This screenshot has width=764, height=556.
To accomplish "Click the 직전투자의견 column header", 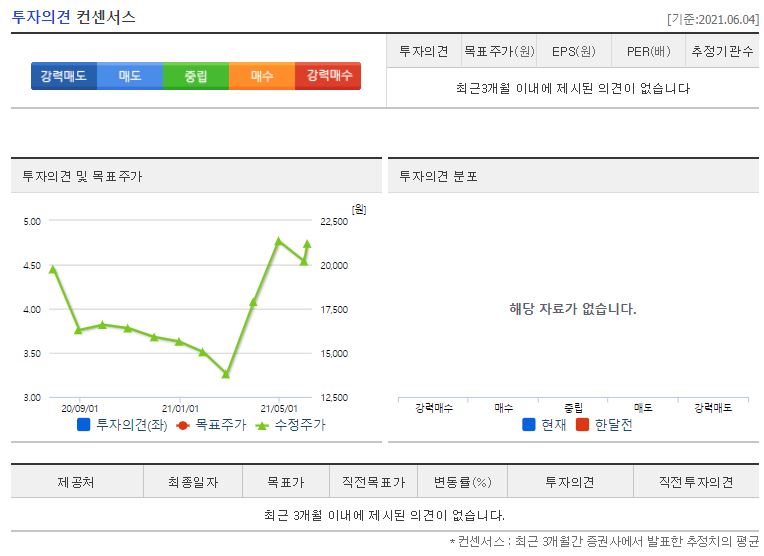I will 696,482.
